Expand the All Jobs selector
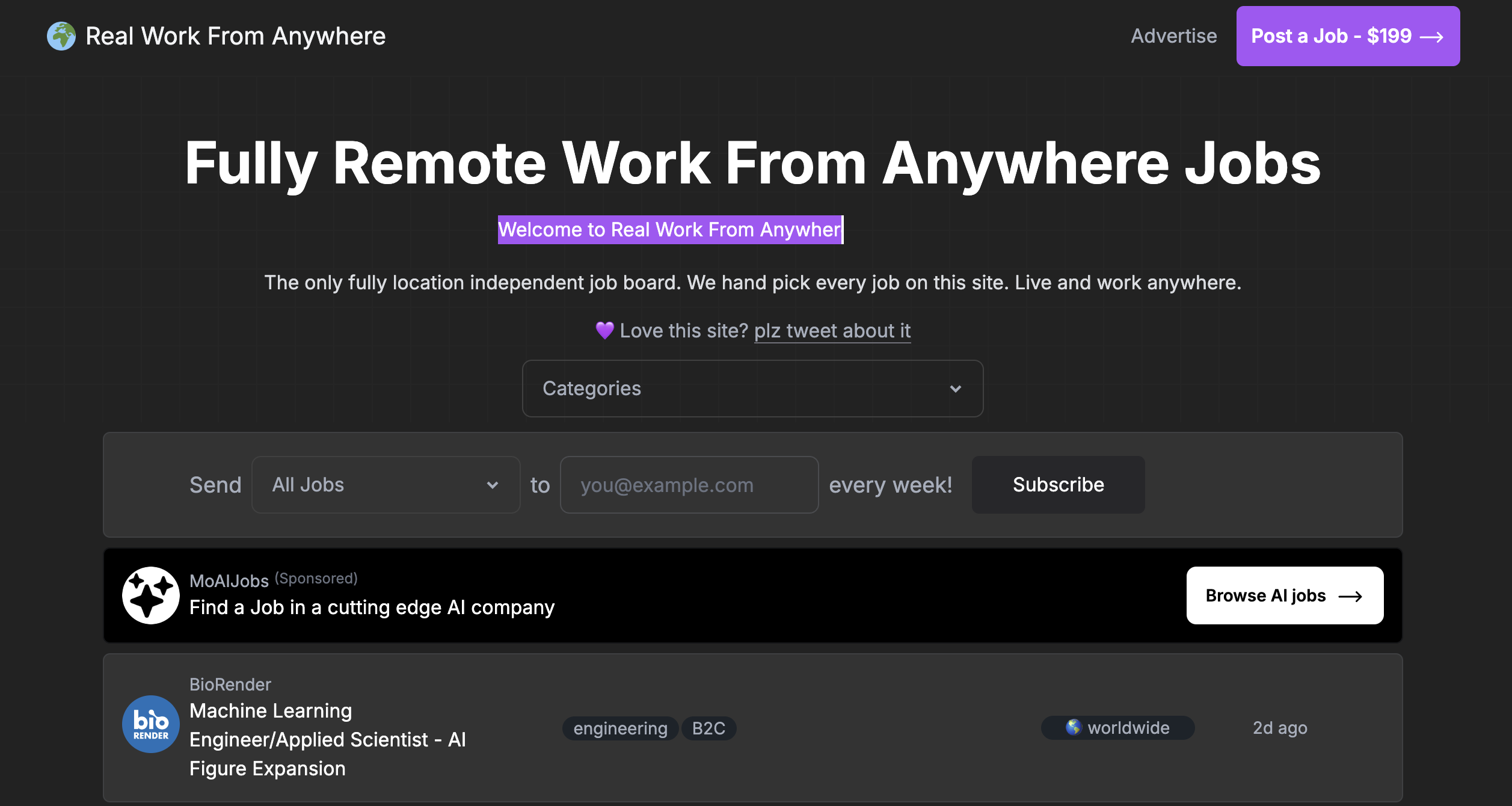The height and width of the screenshot is (806, 1512). click(x=385, y=485)
